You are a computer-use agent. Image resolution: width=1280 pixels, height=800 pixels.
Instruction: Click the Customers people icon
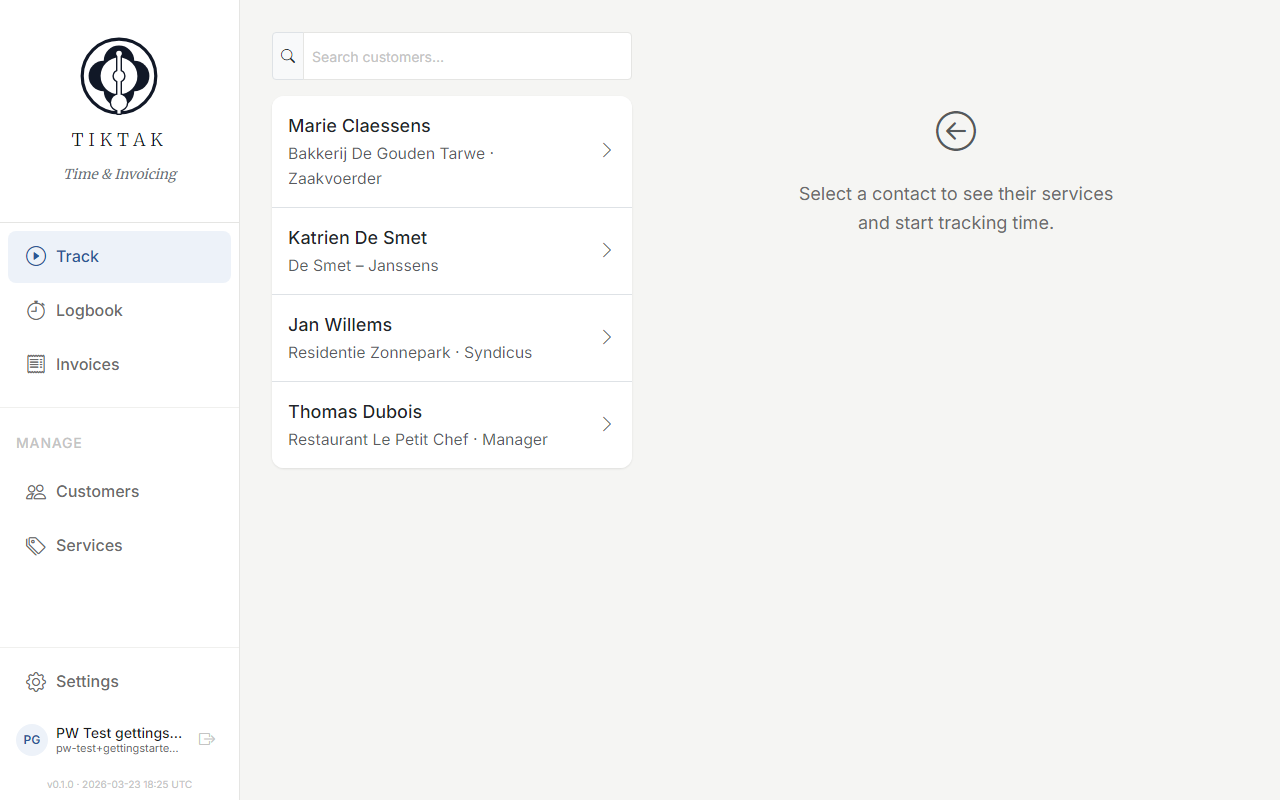point(36,491)
